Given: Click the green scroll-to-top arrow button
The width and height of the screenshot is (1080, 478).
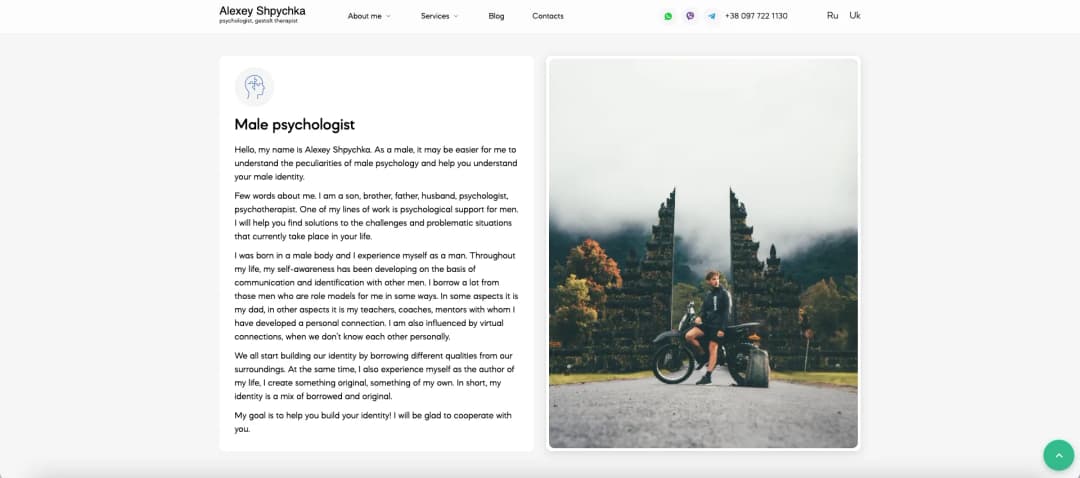Looking at the screenshot, I should (1059, 455).
